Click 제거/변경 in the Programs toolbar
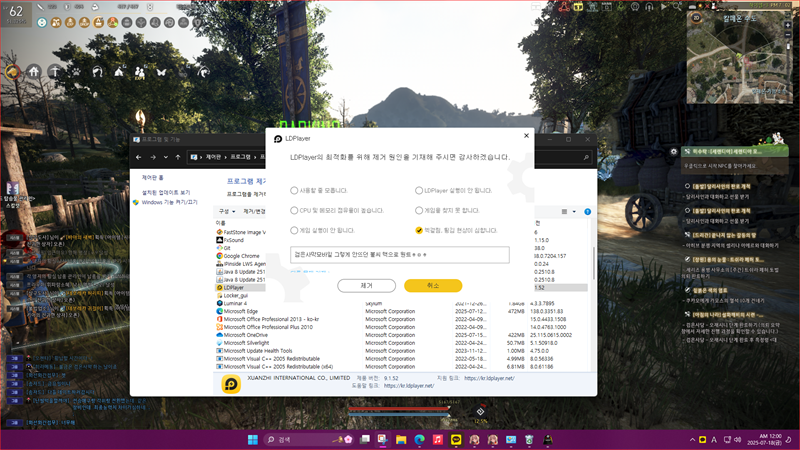The width and height of the screenshot is (800, 450). point(254,211)
